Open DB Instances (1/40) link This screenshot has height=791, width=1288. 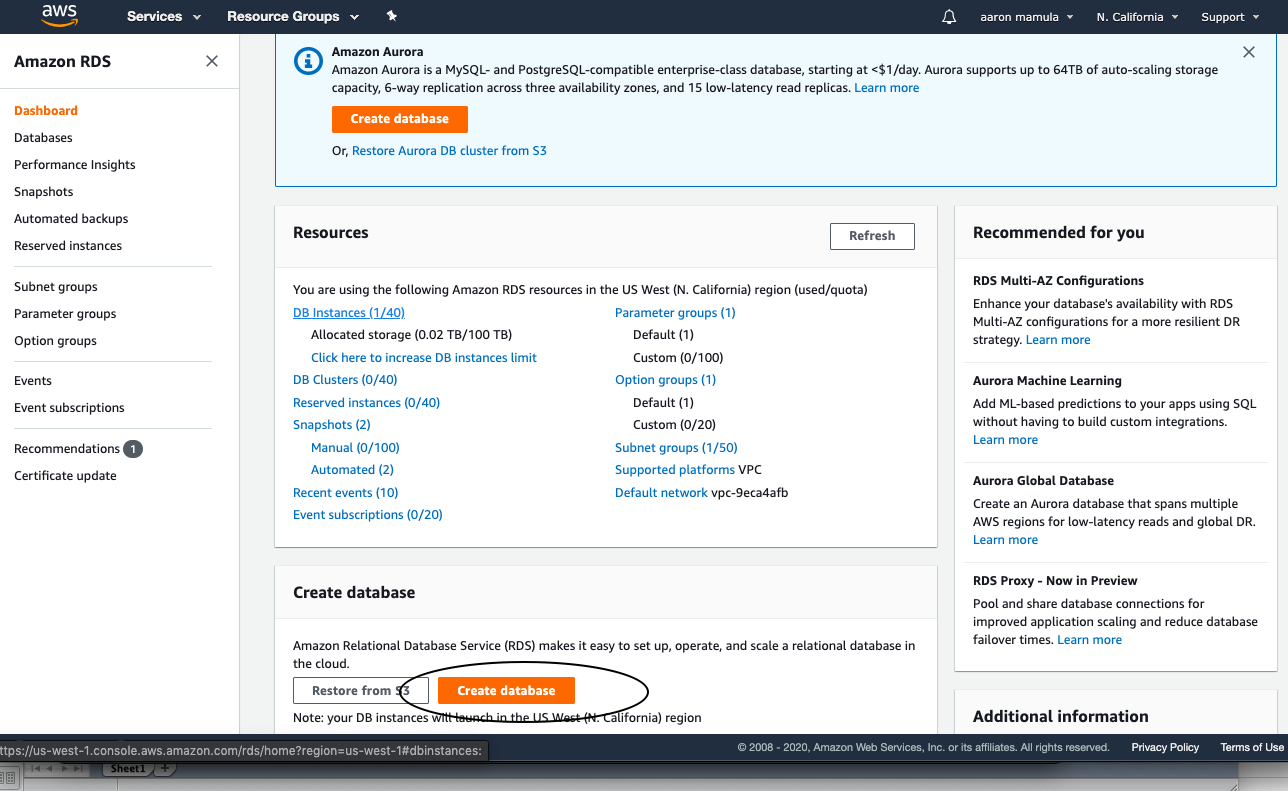pos(349,313)
